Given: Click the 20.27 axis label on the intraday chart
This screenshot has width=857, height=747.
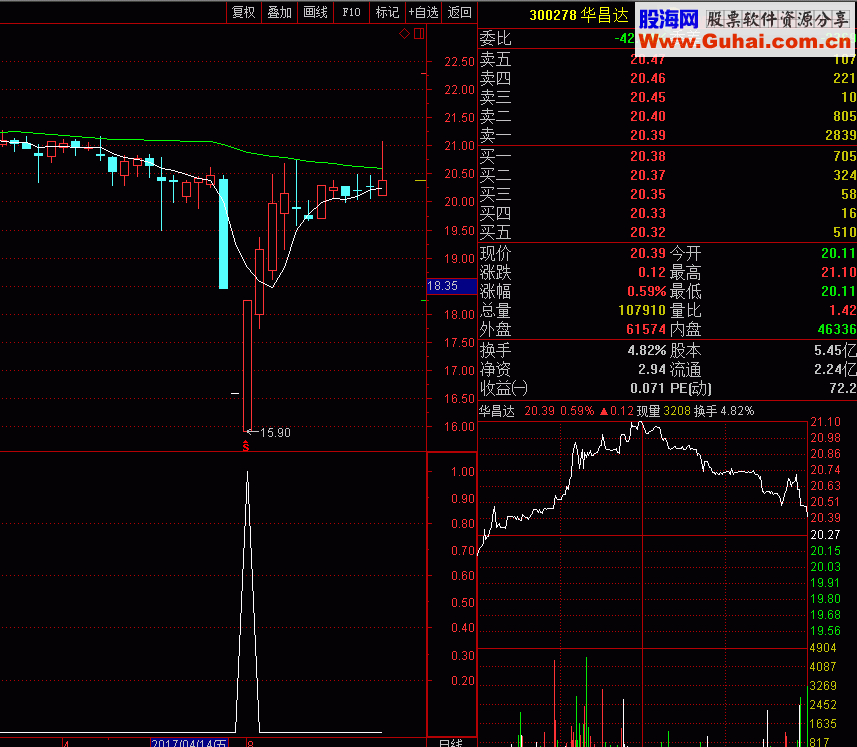Looking at the screenshot, I should point(825,535).
